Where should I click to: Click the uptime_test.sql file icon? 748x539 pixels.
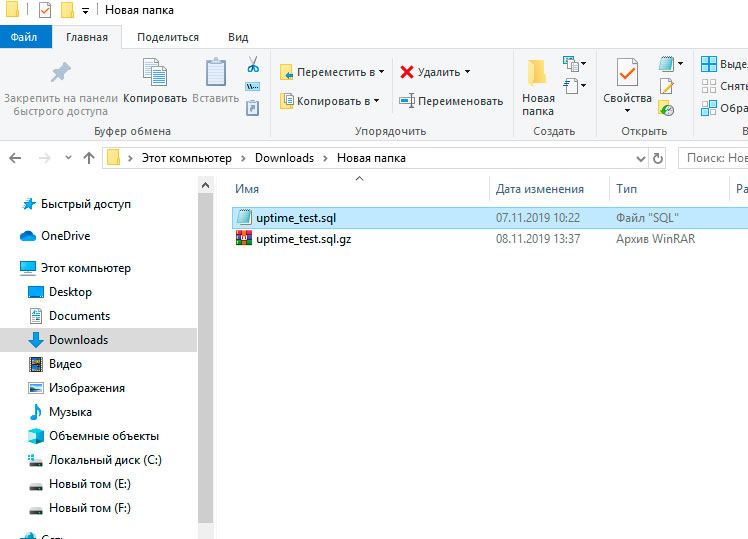coord(244,218)
